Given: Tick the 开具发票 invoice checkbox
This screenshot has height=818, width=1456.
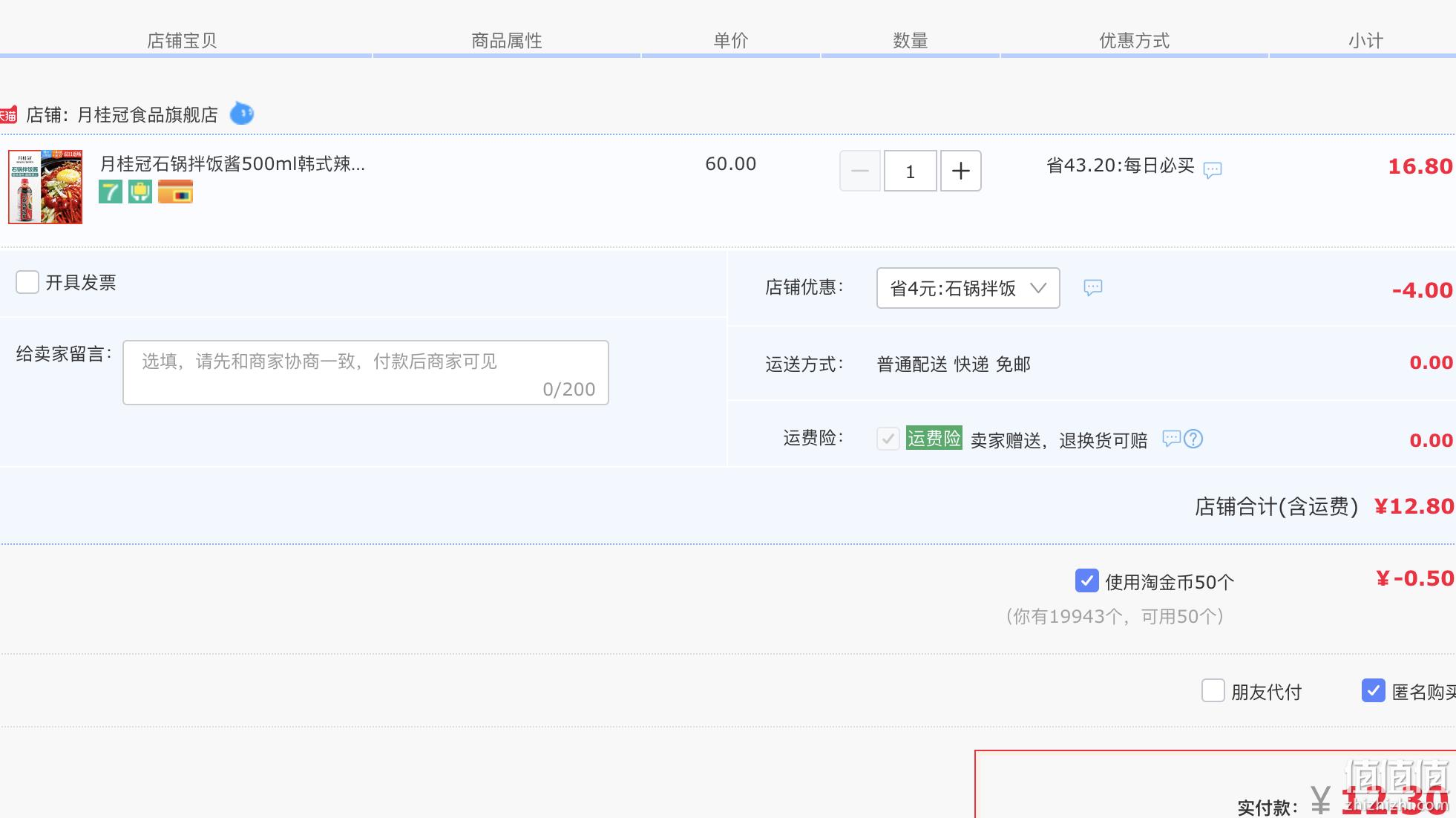Looking at the screenshot, I should [x=27, y=282].
